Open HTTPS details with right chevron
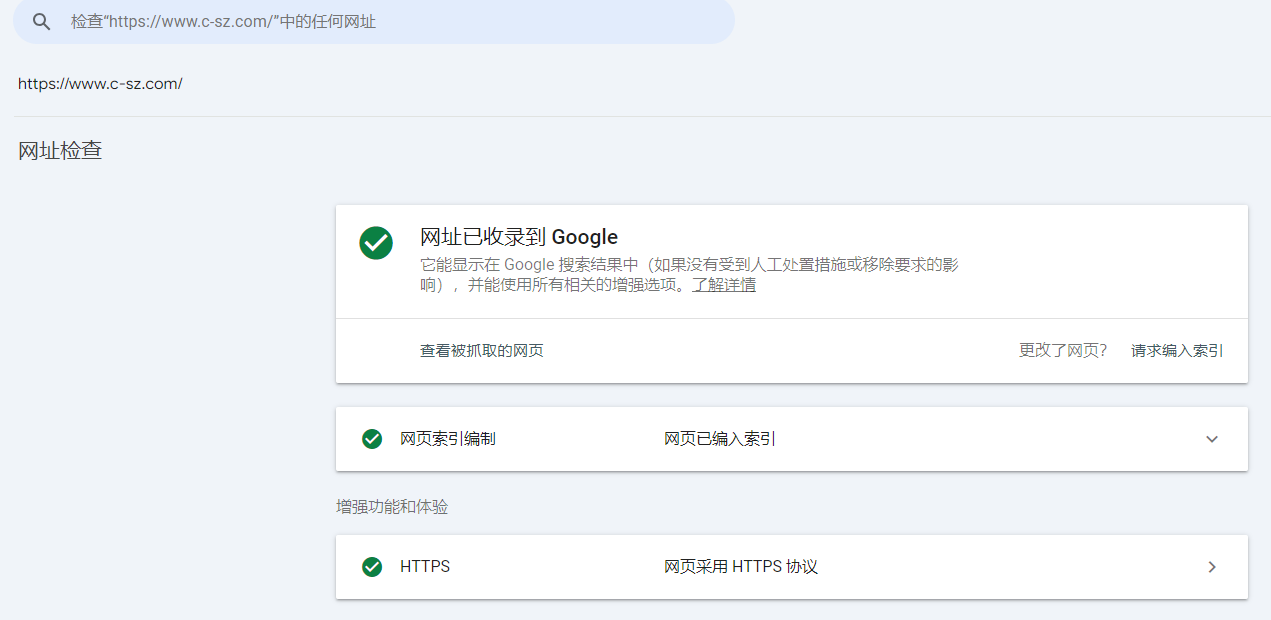Viewport: 1271px width, 620px height. coord(1212,567)
